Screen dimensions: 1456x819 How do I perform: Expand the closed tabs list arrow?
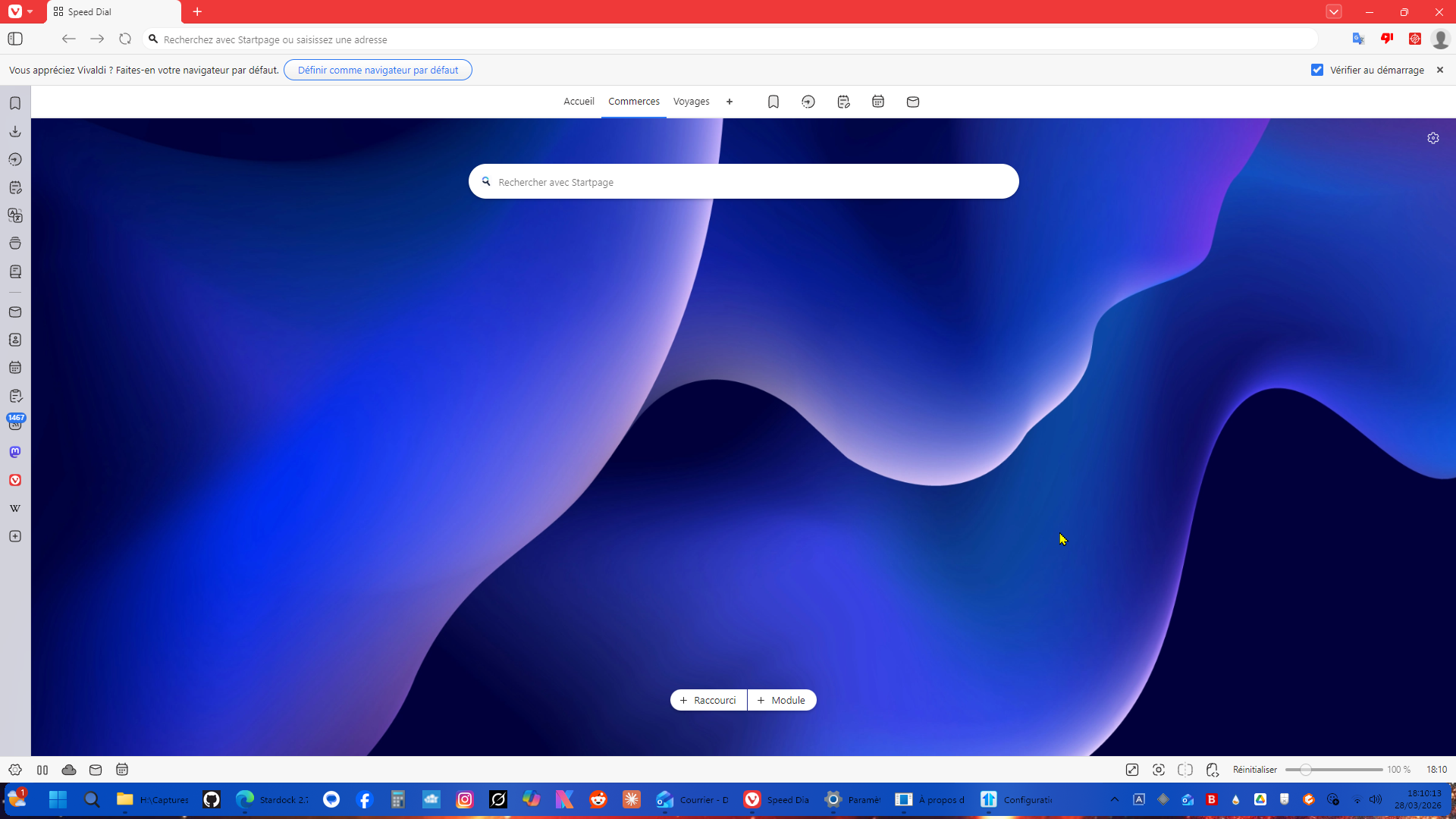pos(1334,11)
